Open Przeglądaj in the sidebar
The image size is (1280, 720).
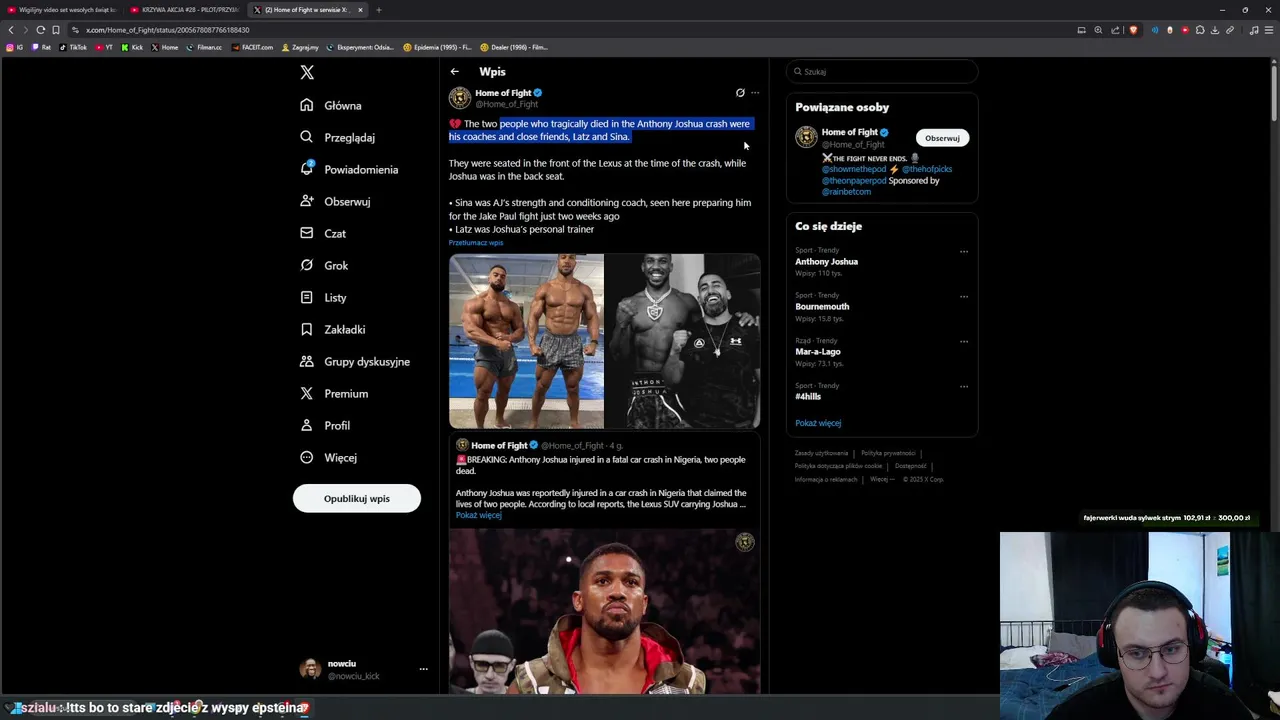click(x=337, y=137)
